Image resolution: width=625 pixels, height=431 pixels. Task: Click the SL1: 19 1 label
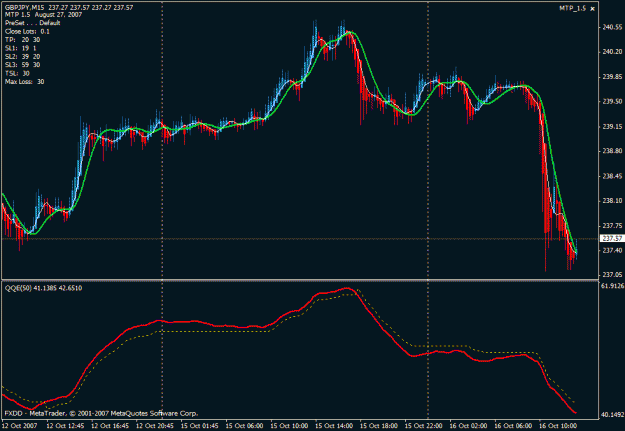[21, 48]
